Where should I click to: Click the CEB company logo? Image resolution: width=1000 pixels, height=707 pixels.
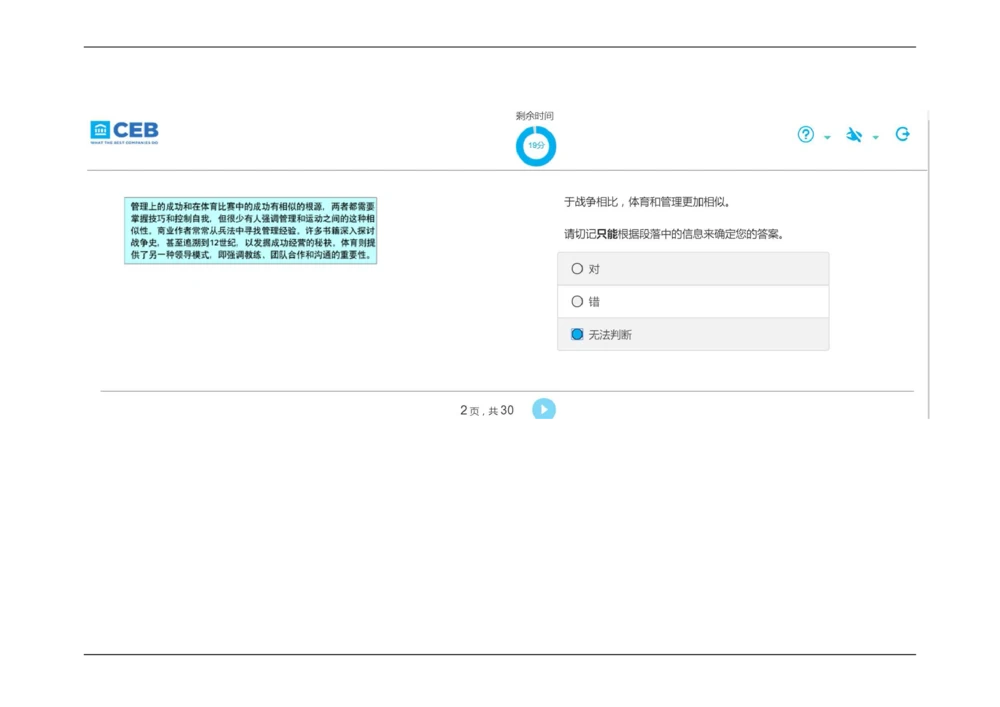(x=122, y=130)
